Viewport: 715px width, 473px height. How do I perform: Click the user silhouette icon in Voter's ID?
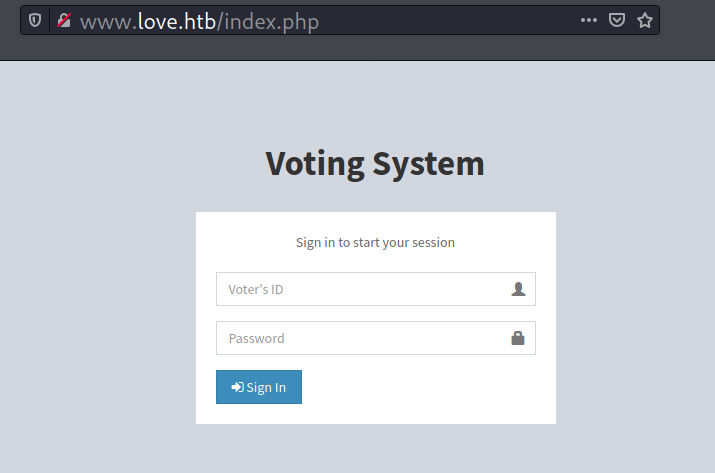tap(518, 289)
